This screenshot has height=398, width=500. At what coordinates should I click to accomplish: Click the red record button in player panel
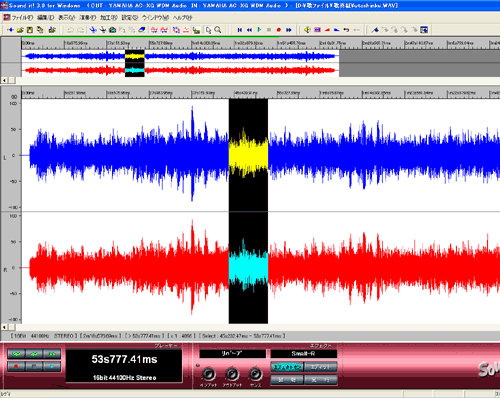tap(16, 366)
